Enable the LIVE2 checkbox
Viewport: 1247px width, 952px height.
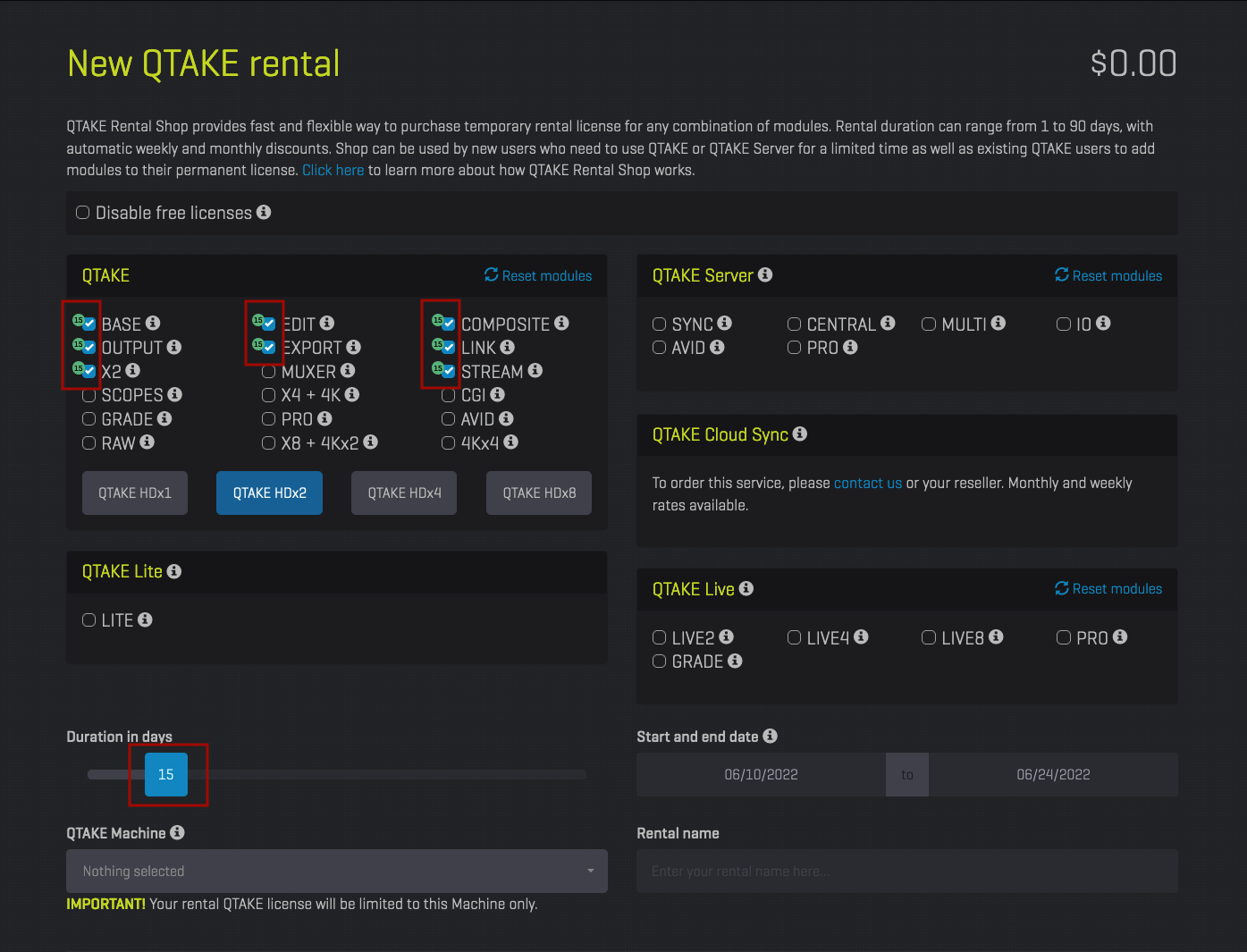(660, 637)
